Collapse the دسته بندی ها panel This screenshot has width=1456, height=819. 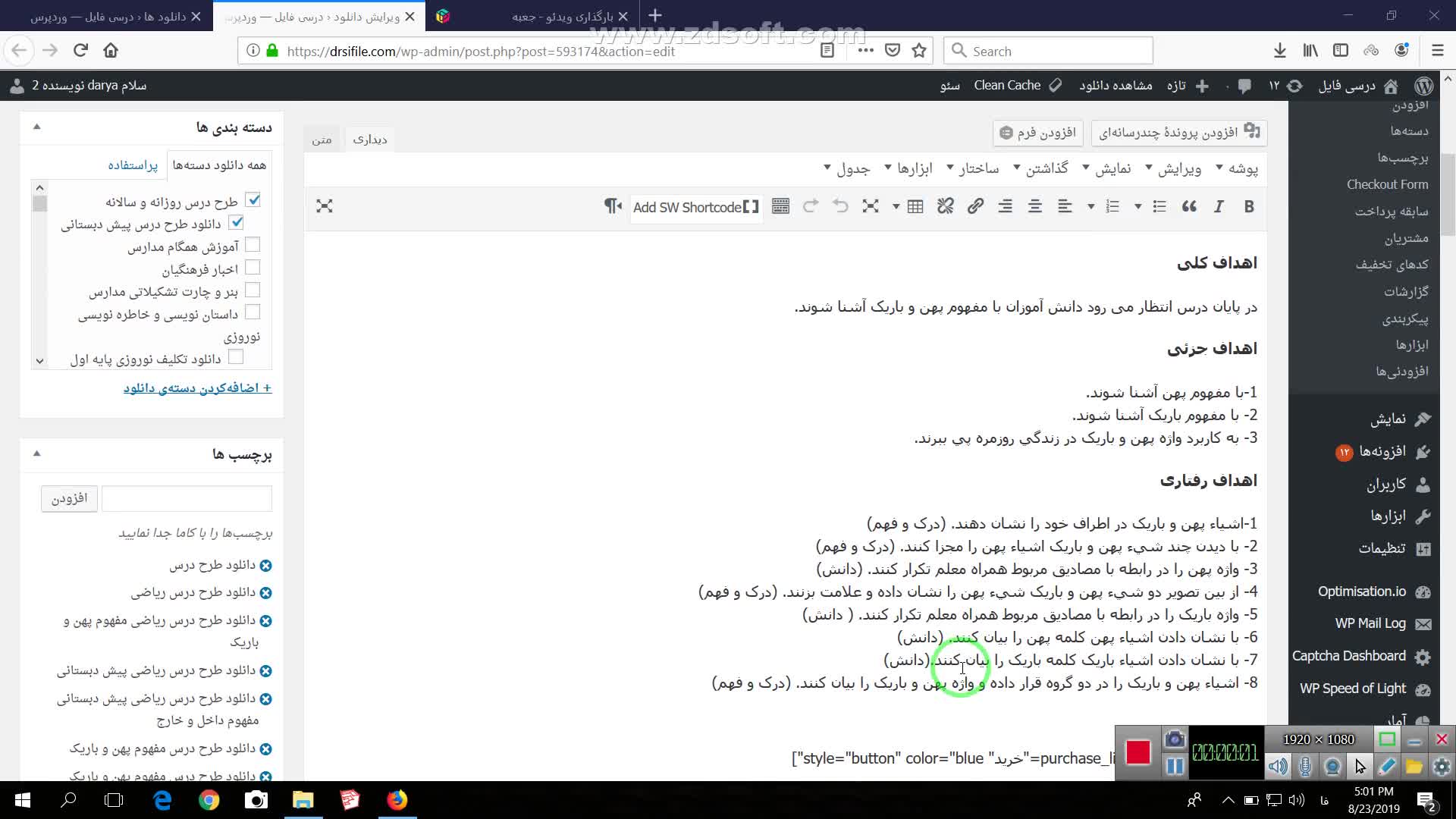tap(36, 127)
